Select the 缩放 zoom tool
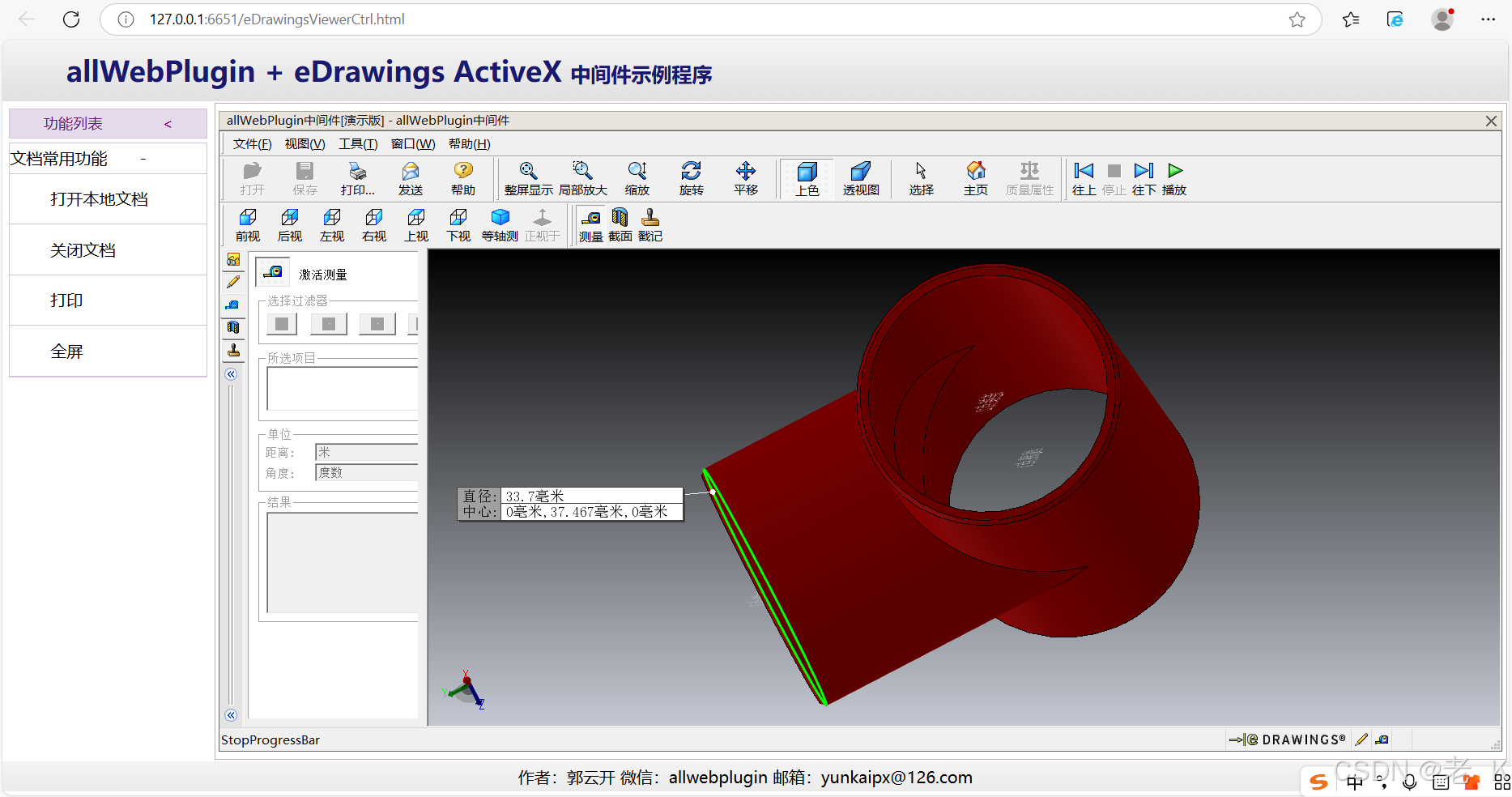Screen dimensions: 1512x797 pos(637,178)
